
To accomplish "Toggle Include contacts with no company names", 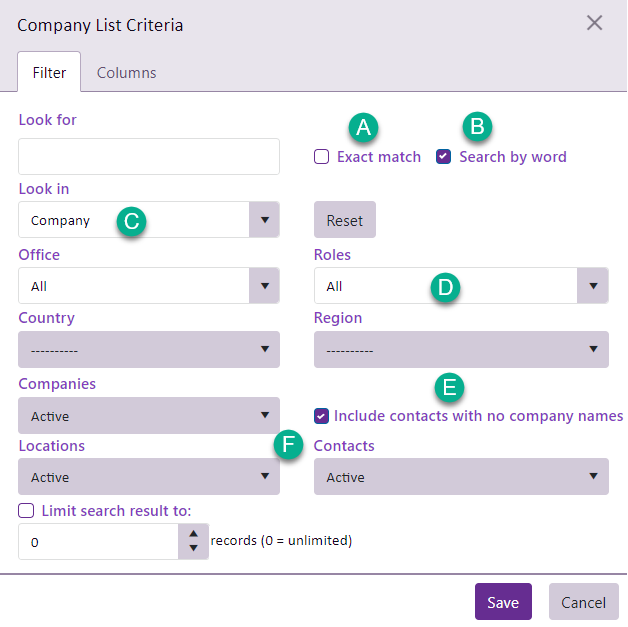I will coord(322,416).
